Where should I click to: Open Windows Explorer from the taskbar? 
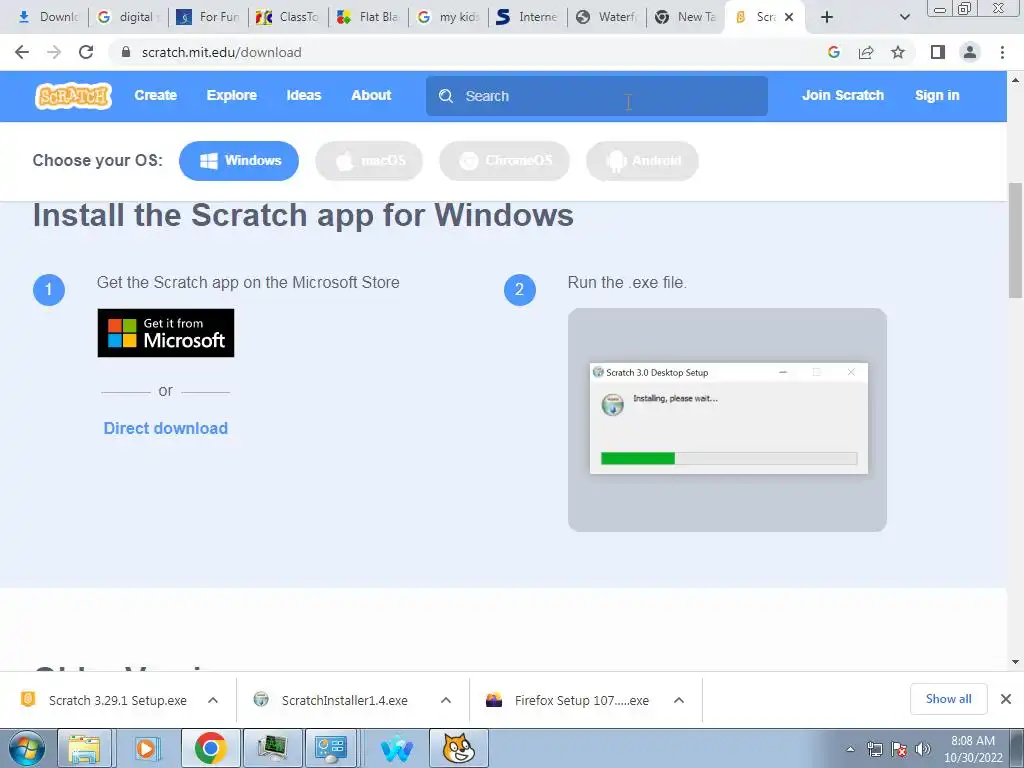coord(85,748)
